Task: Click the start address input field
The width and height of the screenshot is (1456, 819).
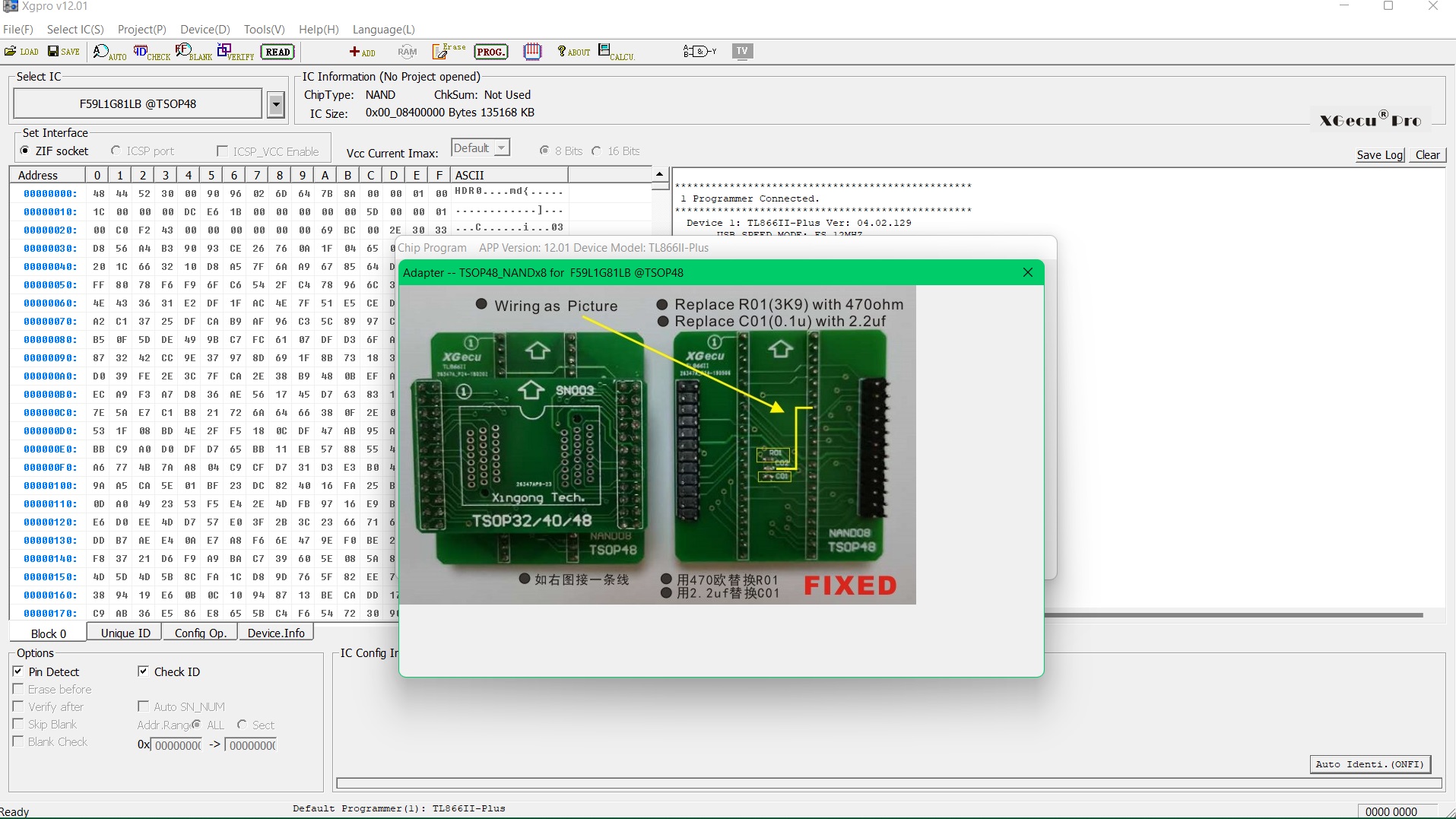Action: [x=177, y=745]
